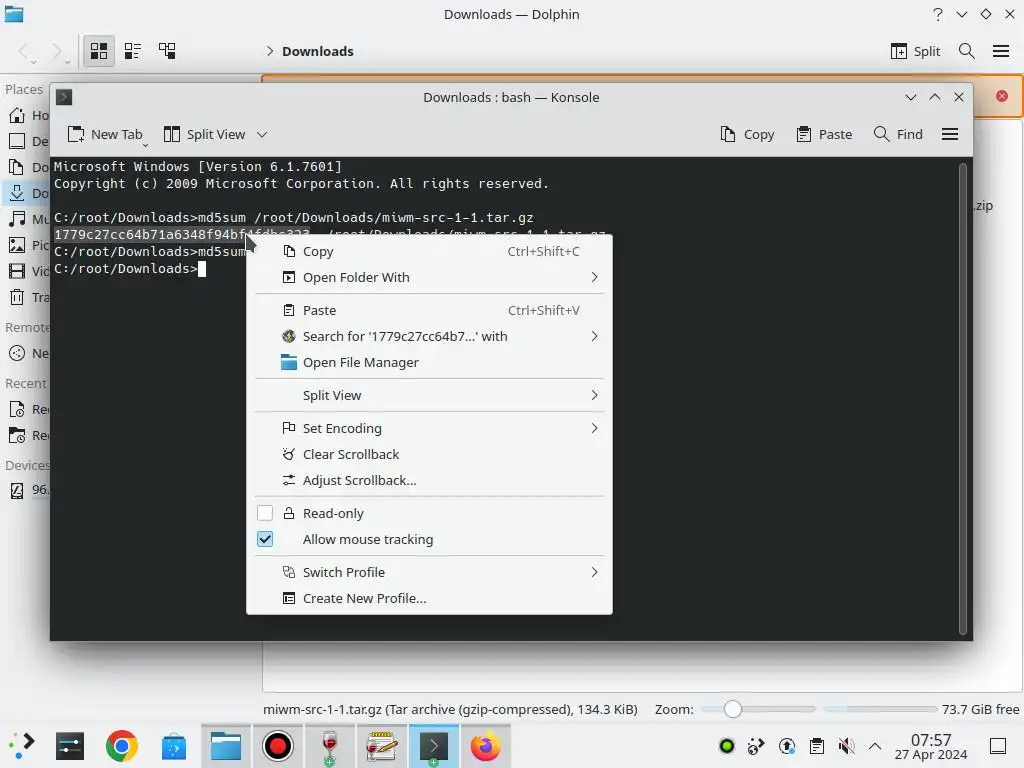Switch Dolphin to Compact view mode
The width and height of the screenshot is (1024, 768).
click(133, 51)
